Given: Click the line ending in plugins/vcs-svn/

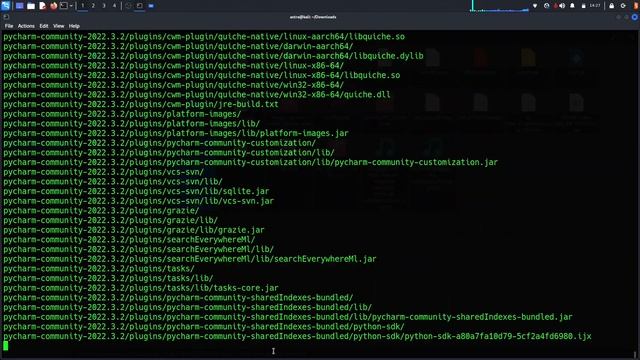Looking at the screenshot, I should tap(103, 172).
